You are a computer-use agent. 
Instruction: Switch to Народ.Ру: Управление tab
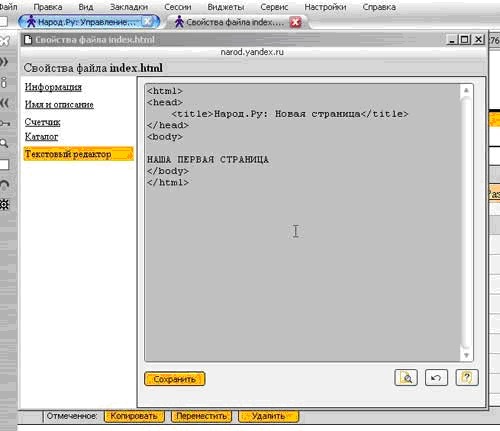[84, 22]
